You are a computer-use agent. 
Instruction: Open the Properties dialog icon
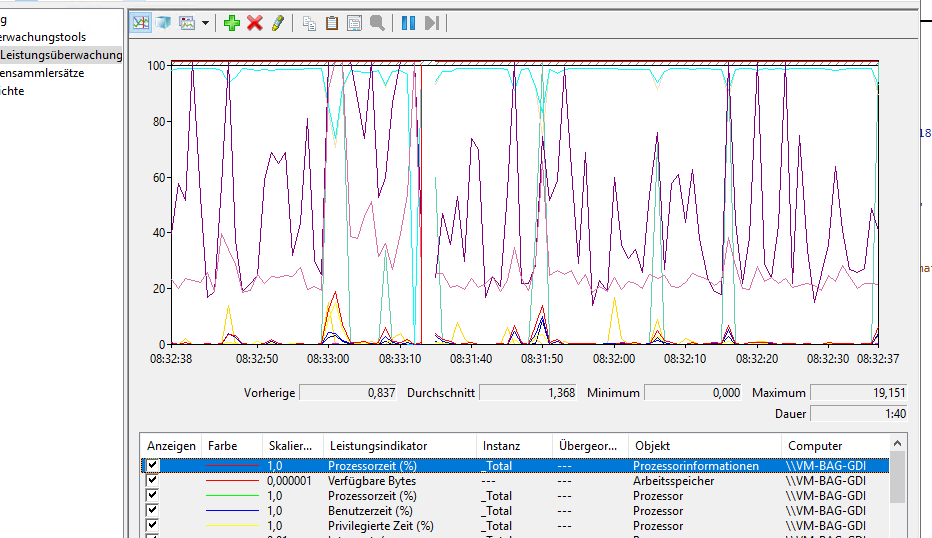tap(354, 23)
